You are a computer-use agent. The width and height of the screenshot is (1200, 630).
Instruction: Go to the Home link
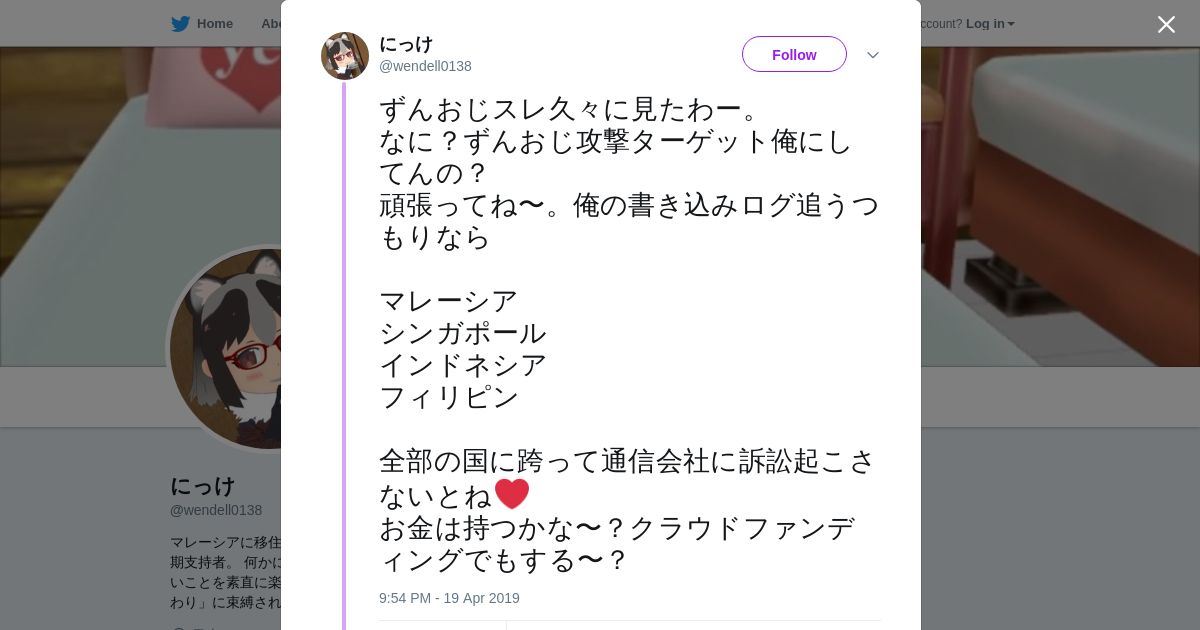(x=214, y=24)
